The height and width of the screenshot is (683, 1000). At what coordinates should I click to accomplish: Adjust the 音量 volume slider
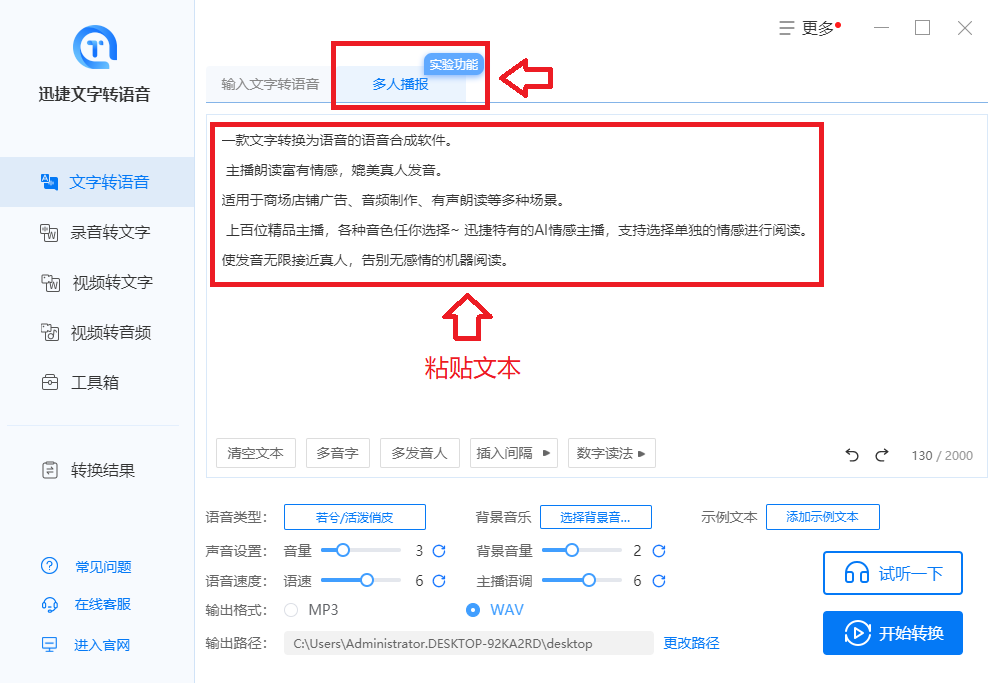click(360, 550)
